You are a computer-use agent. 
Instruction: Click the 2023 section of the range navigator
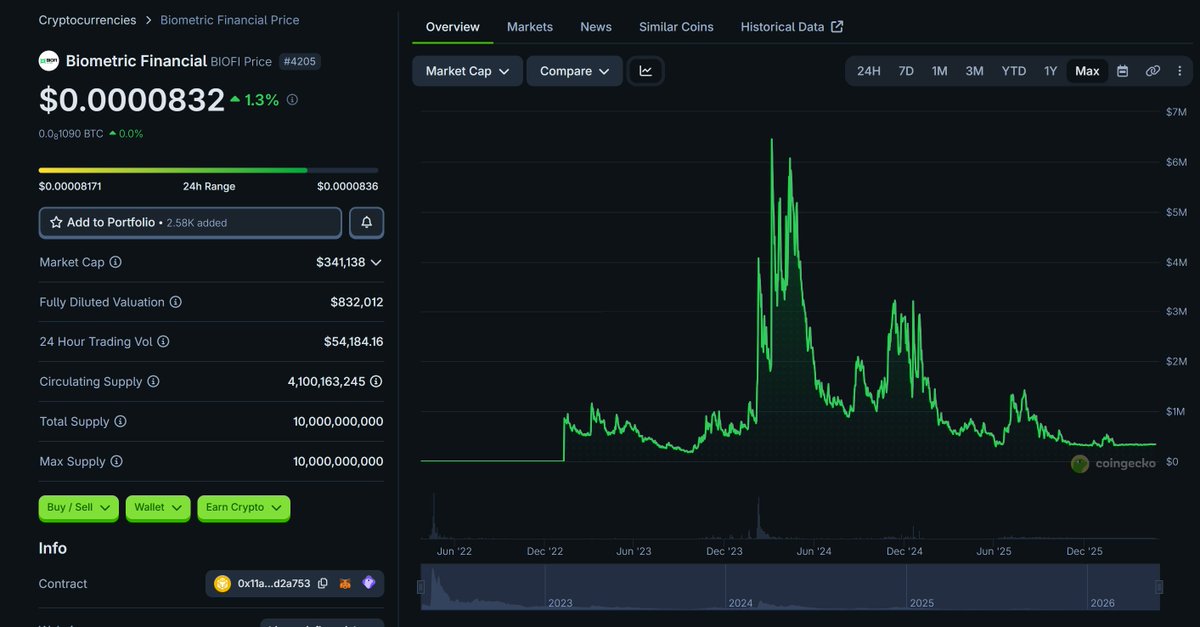pyautogui.click(x=636, y=588)
